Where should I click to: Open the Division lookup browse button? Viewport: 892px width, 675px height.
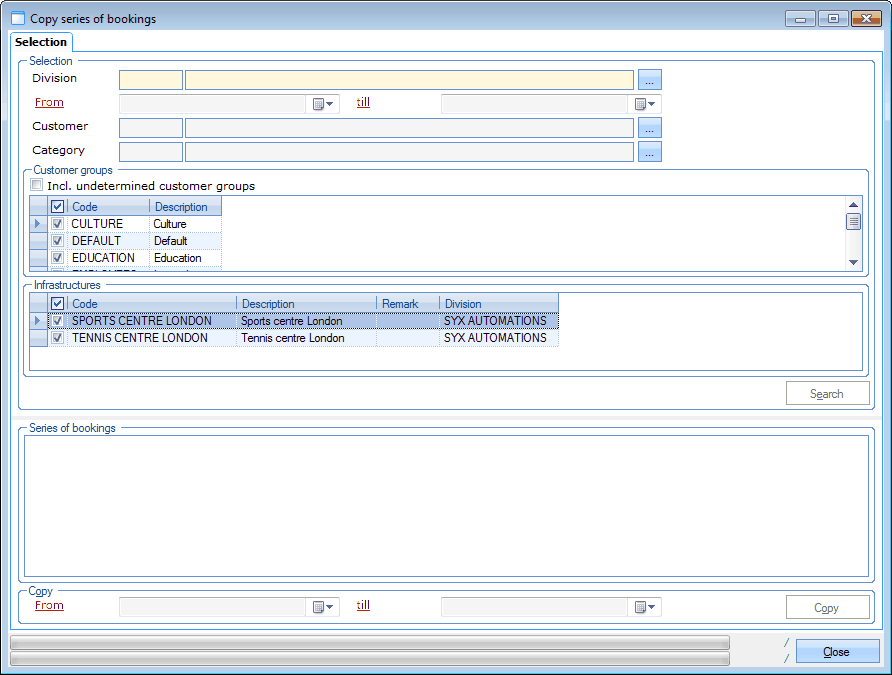650,80
